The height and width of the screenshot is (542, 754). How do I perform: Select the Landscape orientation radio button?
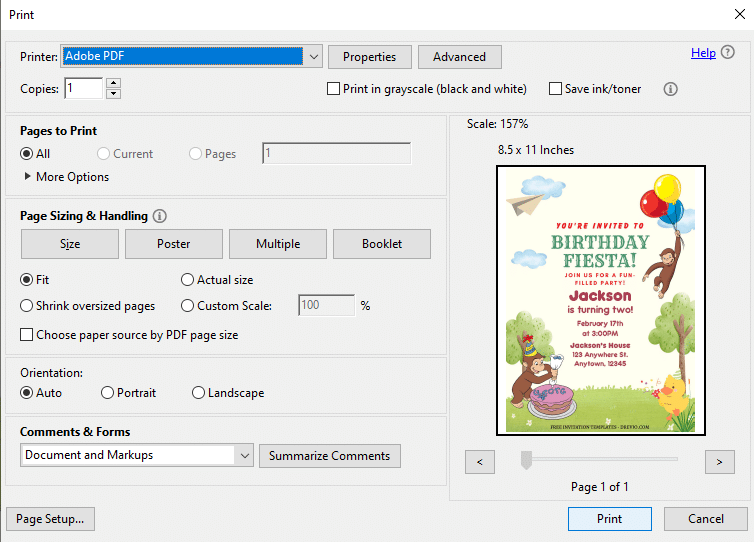(x=198, y=393)
